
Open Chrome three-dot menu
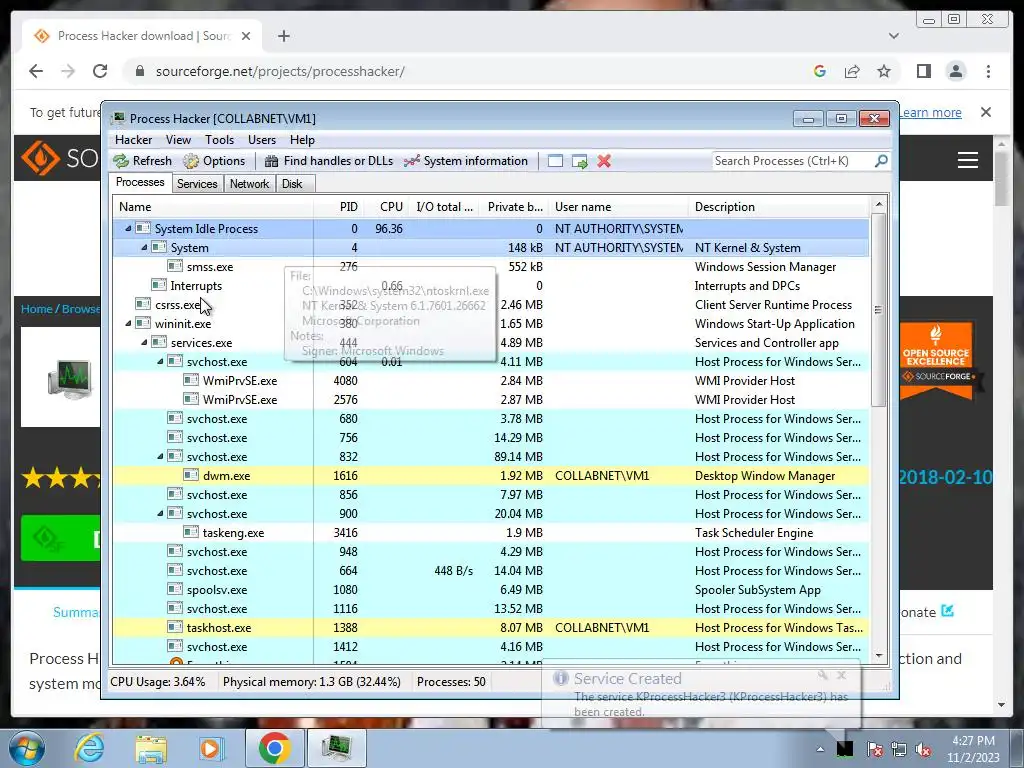(x=988, y=71)
